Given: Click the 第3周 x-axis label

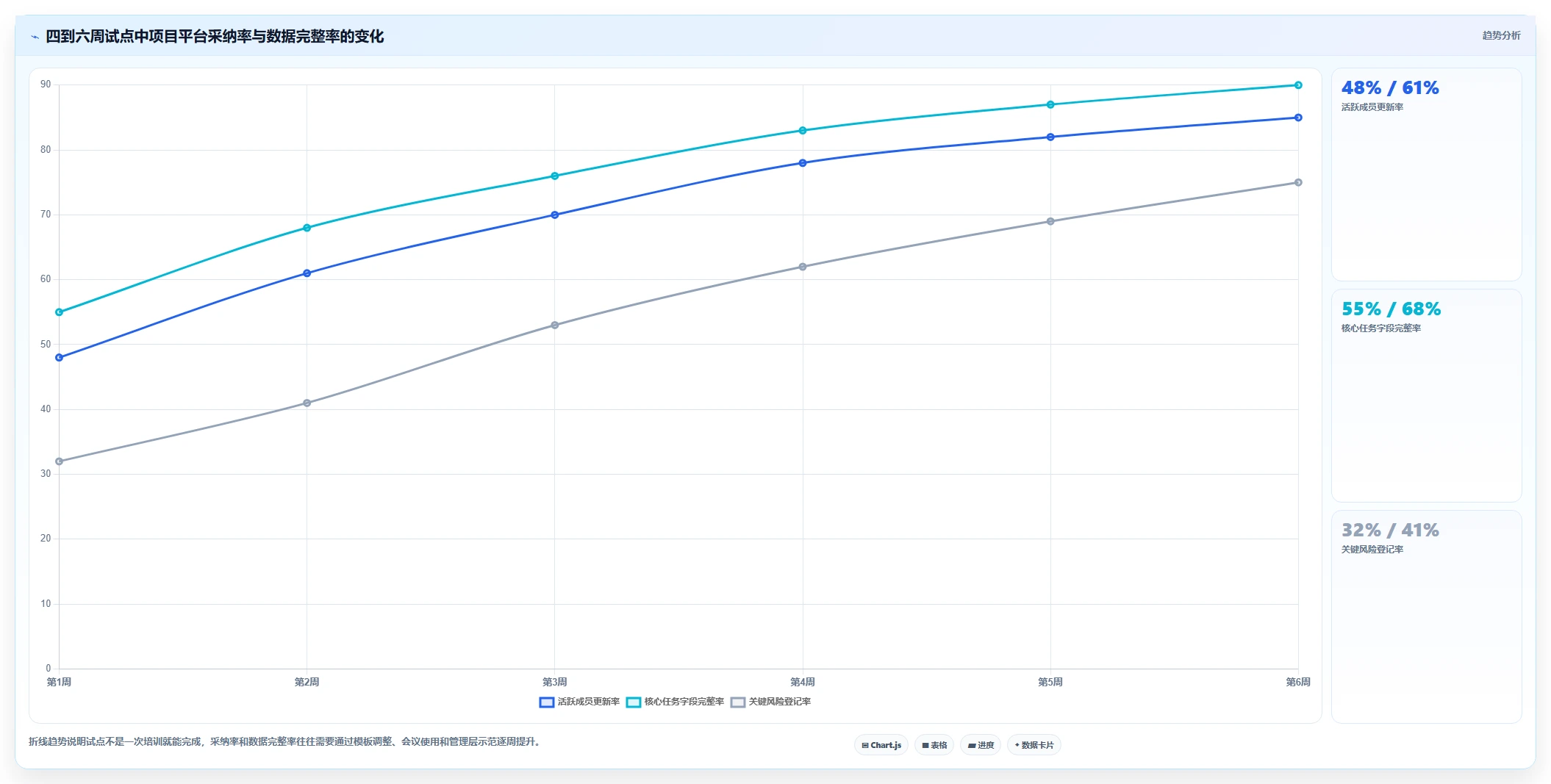Looking at the screenshot, I should point(555,682).
